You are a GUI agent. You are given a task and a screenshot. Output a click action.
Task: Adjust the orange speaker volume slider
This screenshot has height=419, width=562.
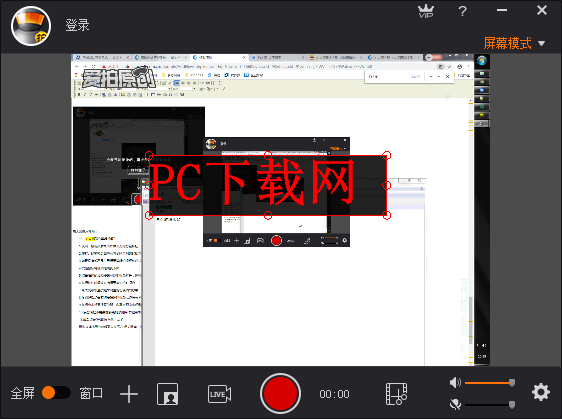point(490,383)
